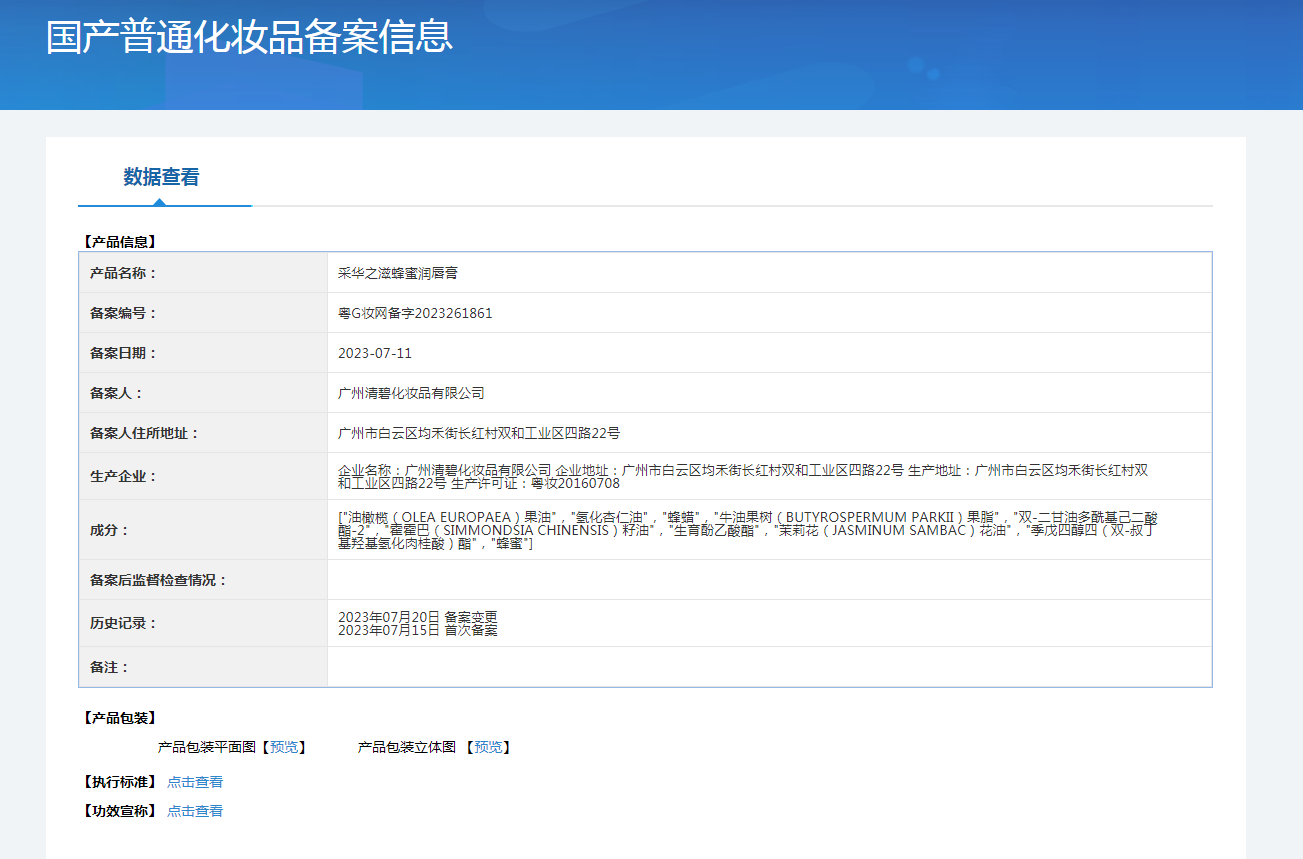Click the filing date 2023-07-11
Screen dimensions: 1303x859
pyautogui.click(x=375, y=353)
